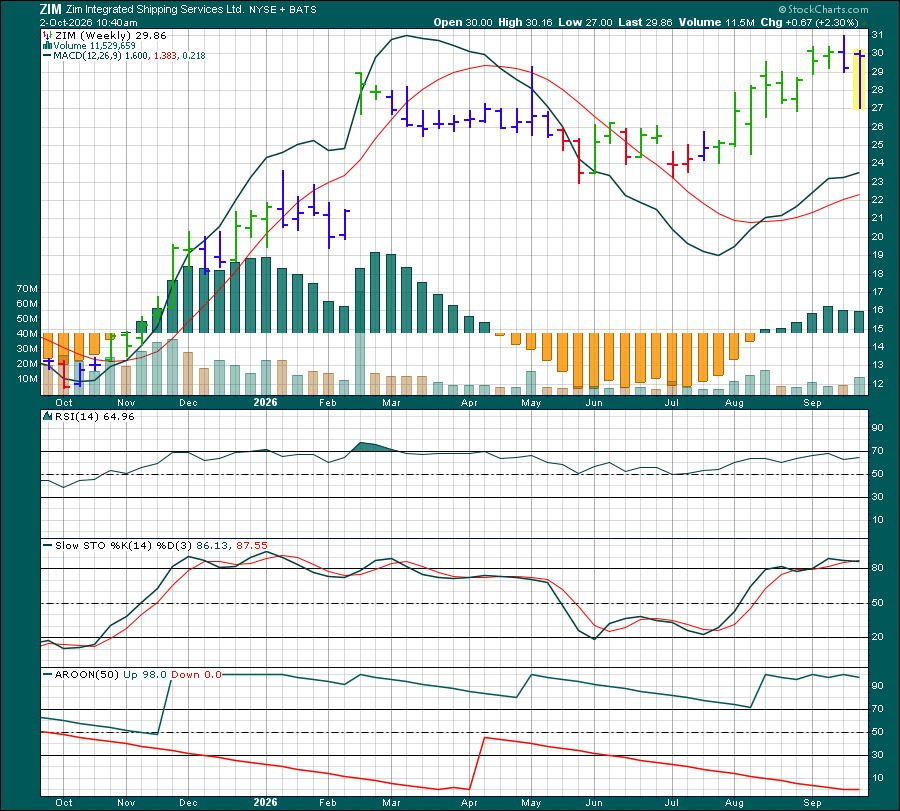Click the 2026 label on the upper date axis
The width and height of the screenshot is (900, 811).
point(265,402)
